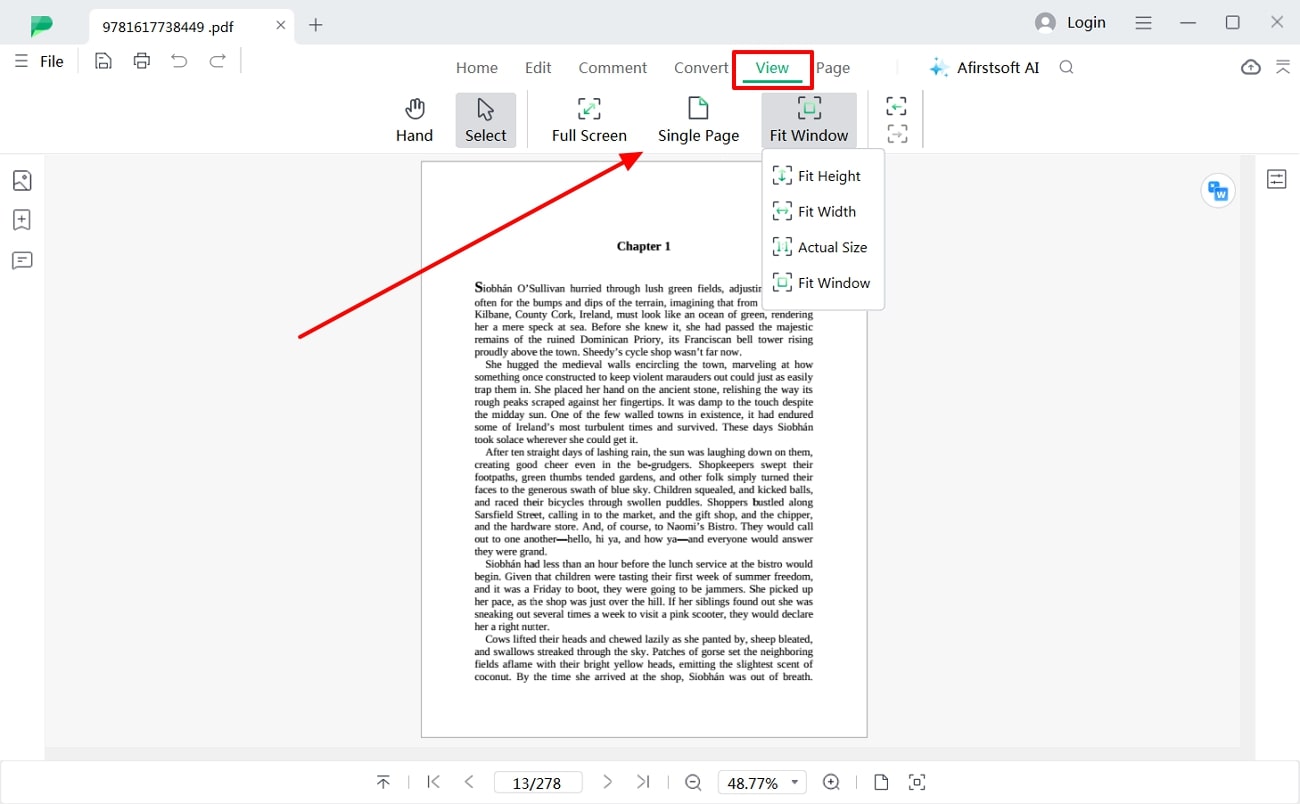The image size is (1300, 804).
Task: Open the comments panel icon
Action: click(22, 261)
